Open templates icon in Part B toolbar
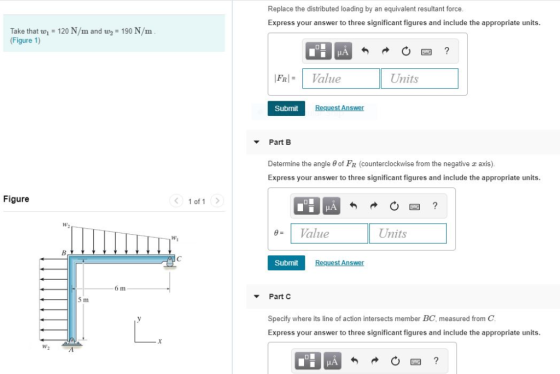This screenshot has width=560, height=374. (x=306, y=206)
